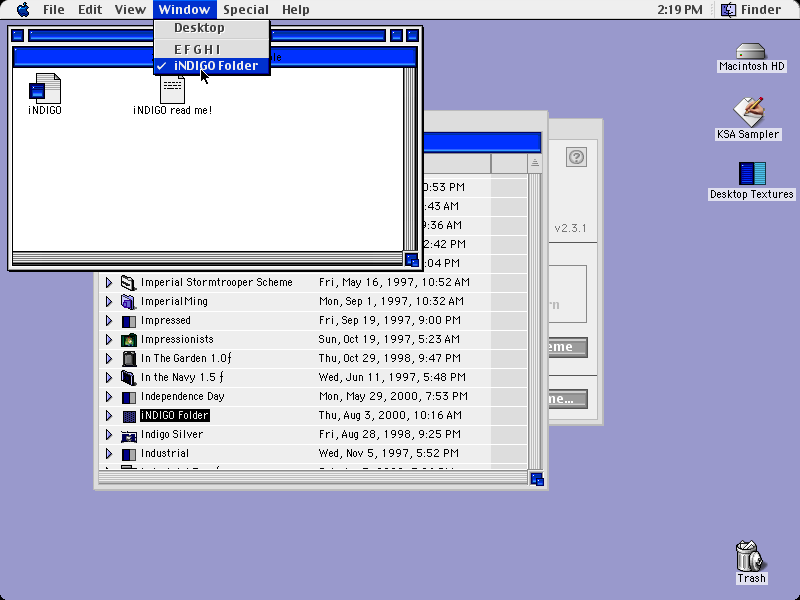Select the iNDIGO read me! document icon
800x600 pixels.
point(172,88)
